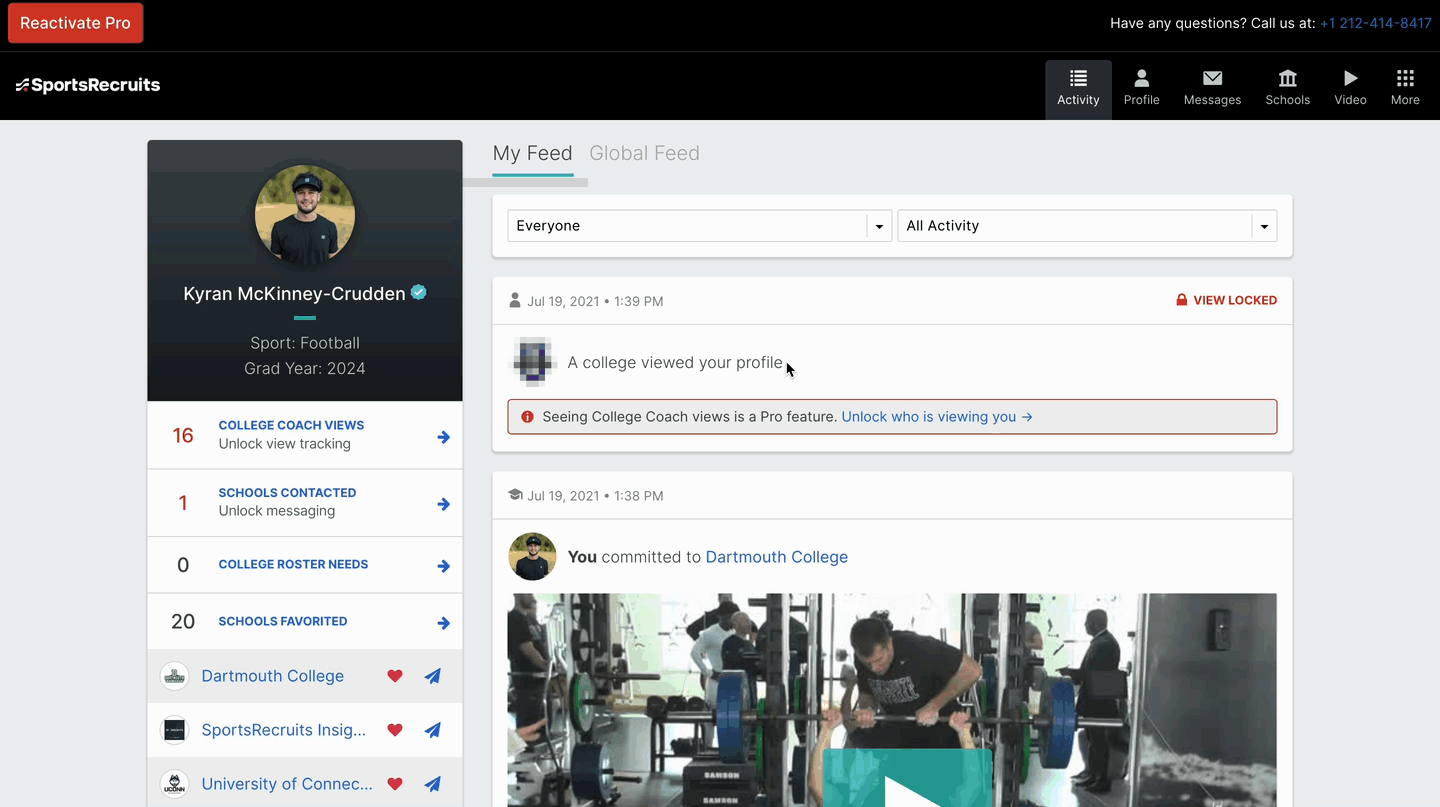
Task: Click the Schools Favorited label
Action: pyautogui.click(x=283, y=621)
